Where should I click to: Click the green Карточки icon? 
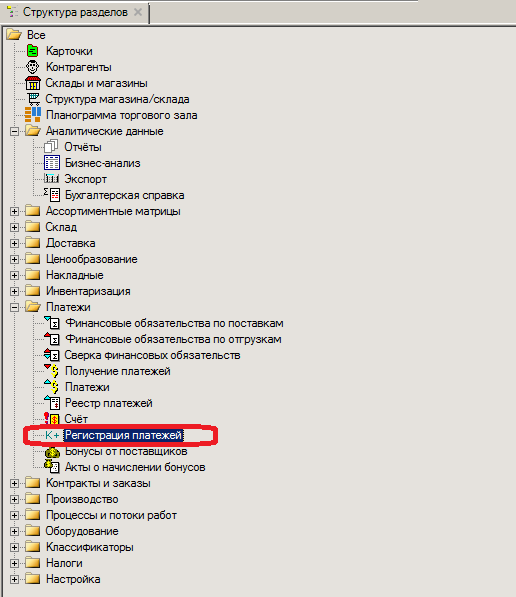(33, 51)
